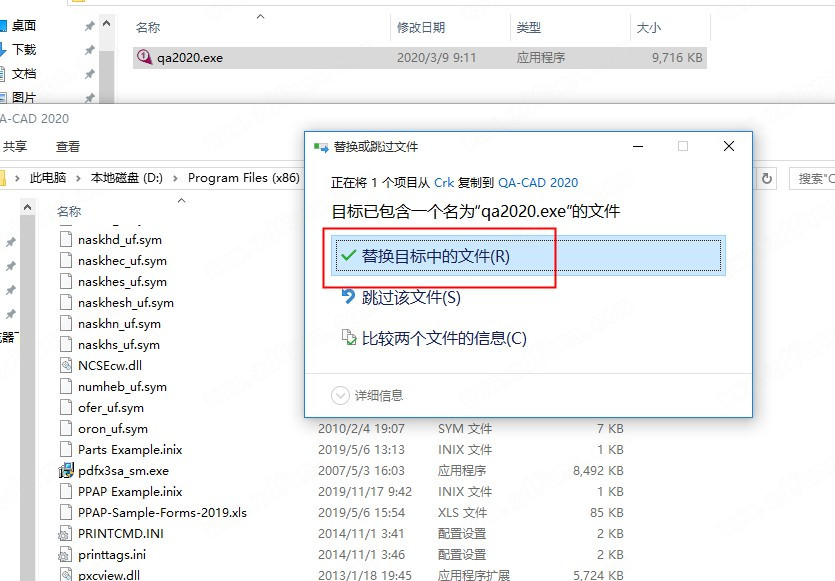
Task: Open 图片 in quick access
Action: point(24,97)
